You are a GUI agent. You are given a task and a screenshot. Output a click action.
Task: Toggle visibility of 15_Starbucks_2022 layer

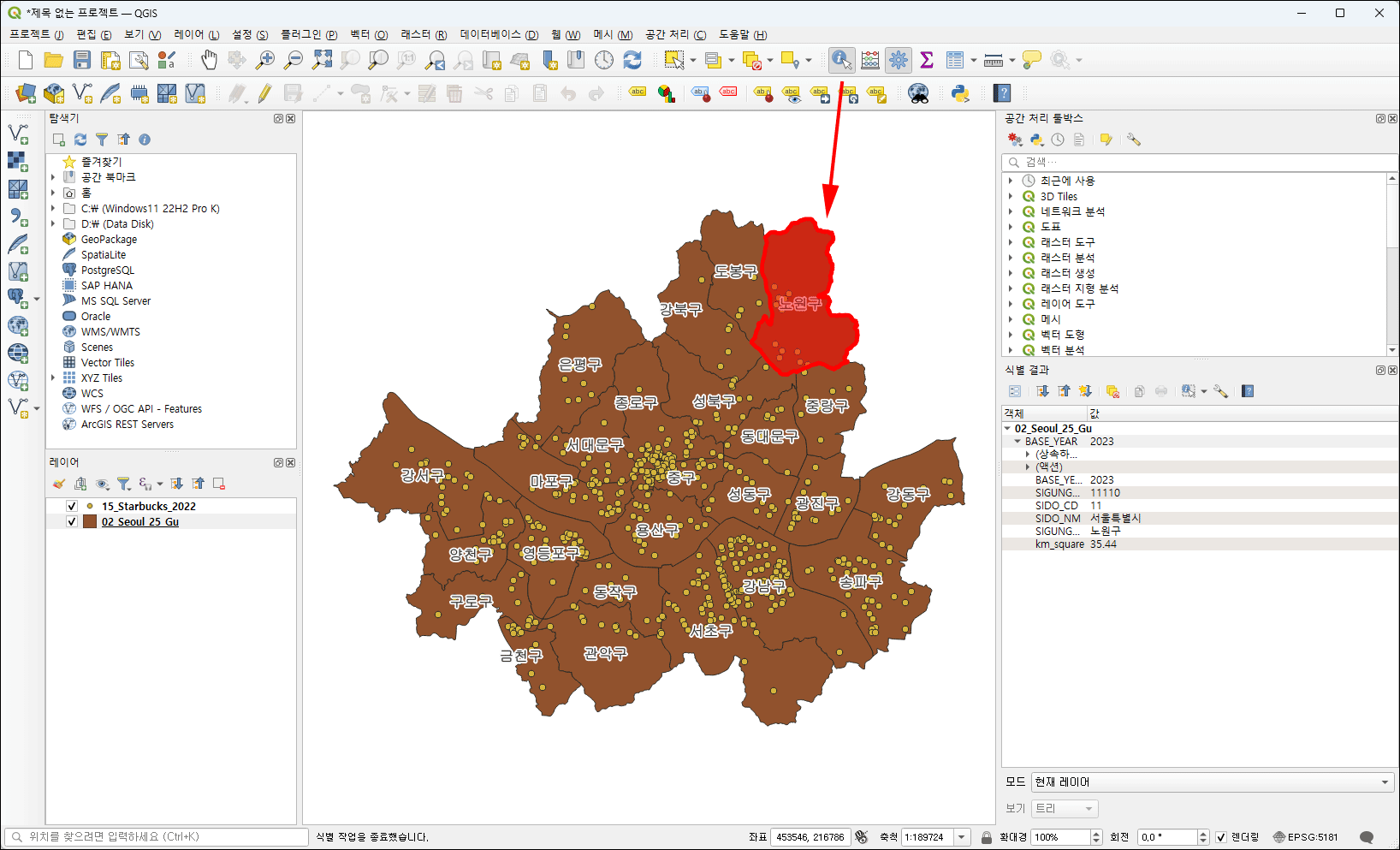[72, 506]
